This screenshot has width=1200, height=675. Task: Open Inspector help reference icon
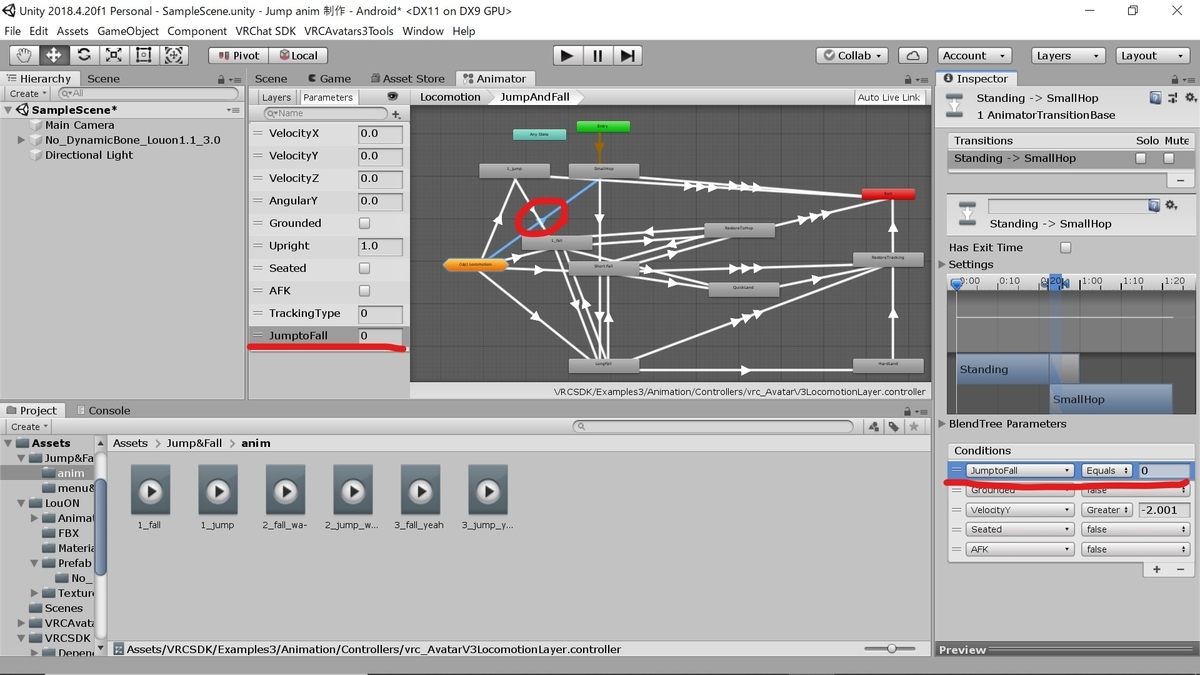(x=1156, y=98)
